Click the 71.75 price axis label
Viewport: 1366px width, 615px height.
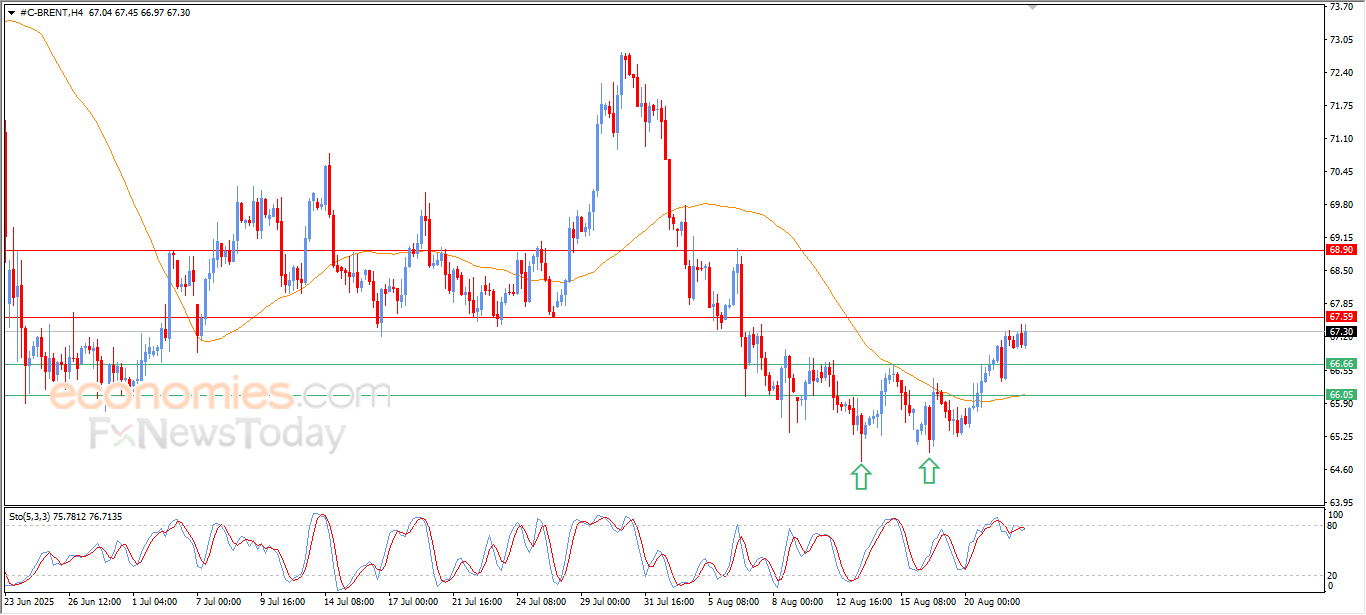1341,106
